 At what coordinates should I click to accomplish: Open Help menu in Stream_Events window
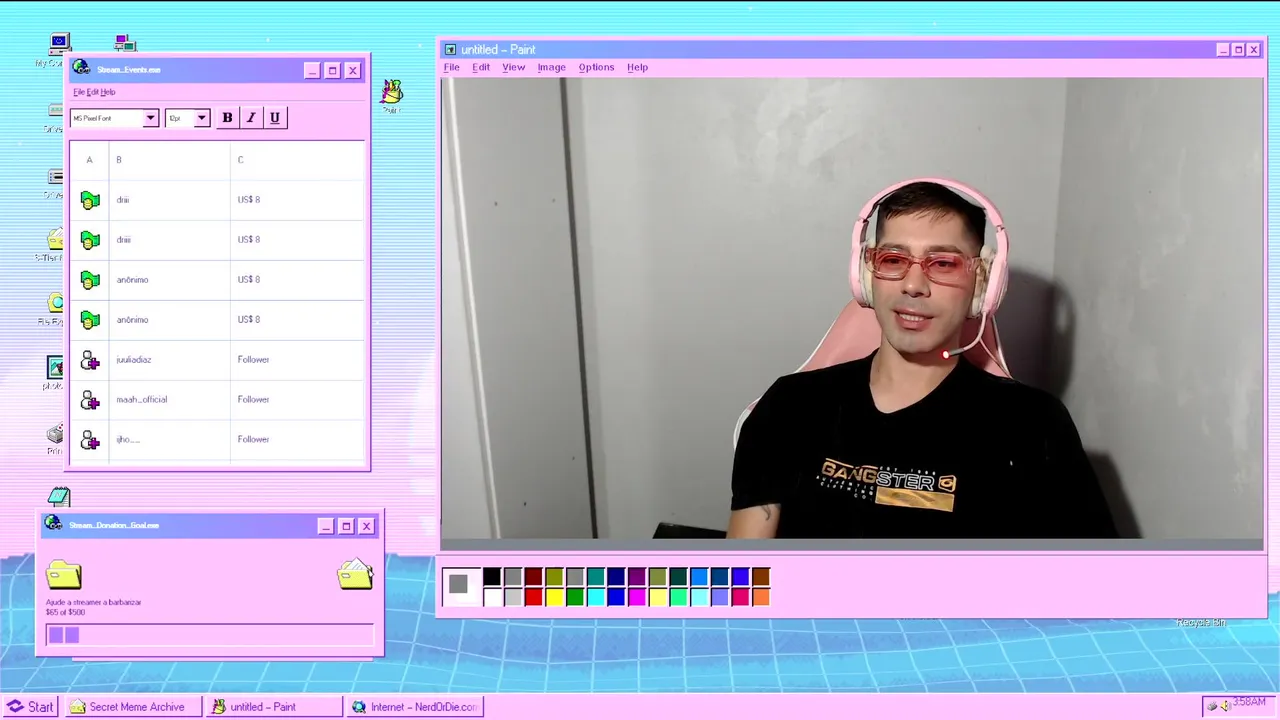tap(107, 92)
